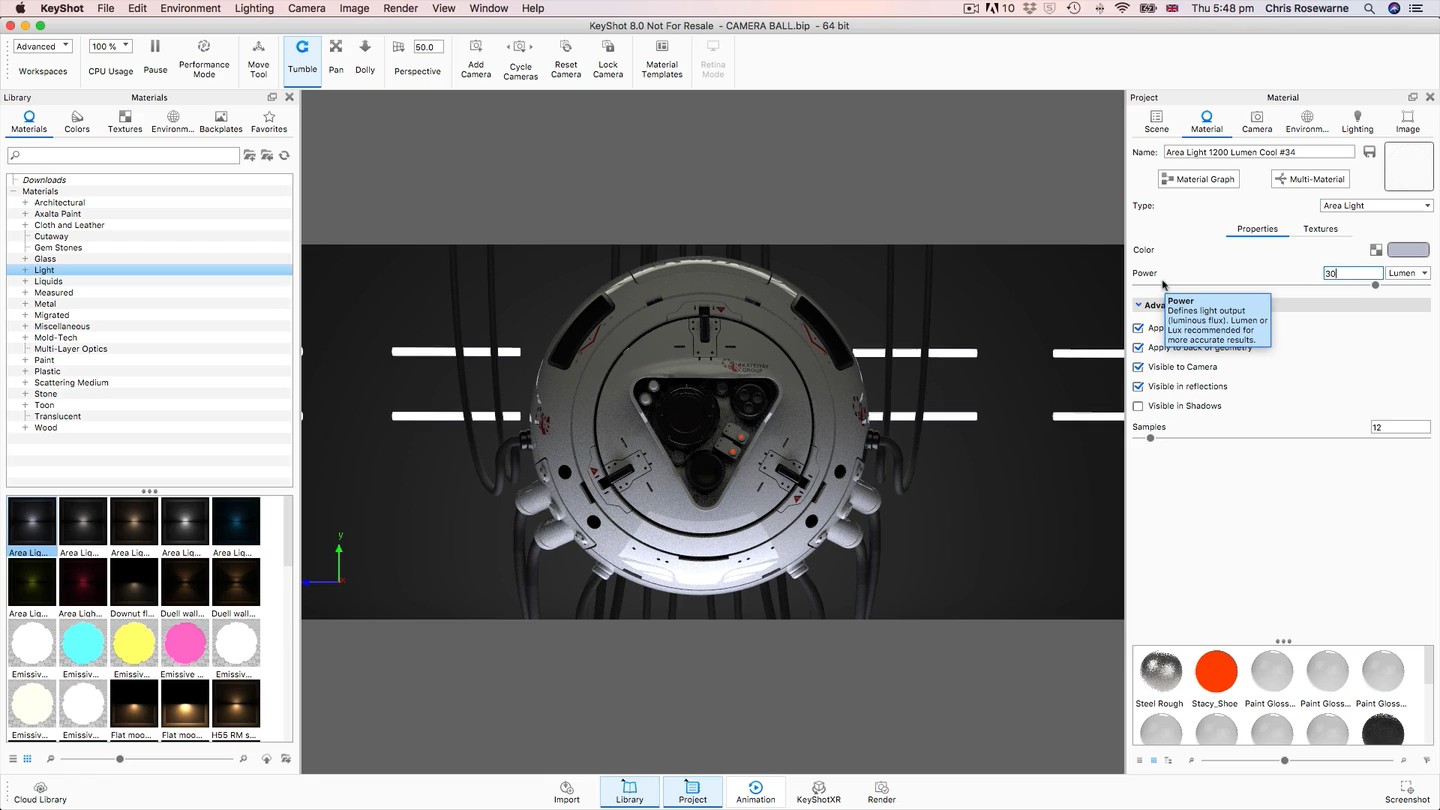Click the light Color swatch
This screenshot has height=810, width=1440.
pos(1408,250)
